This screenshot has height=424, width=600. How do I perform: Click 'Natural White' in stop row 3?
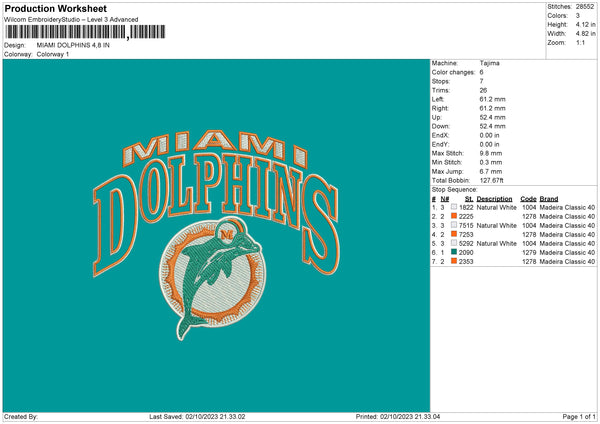click(x=497, y=225)
